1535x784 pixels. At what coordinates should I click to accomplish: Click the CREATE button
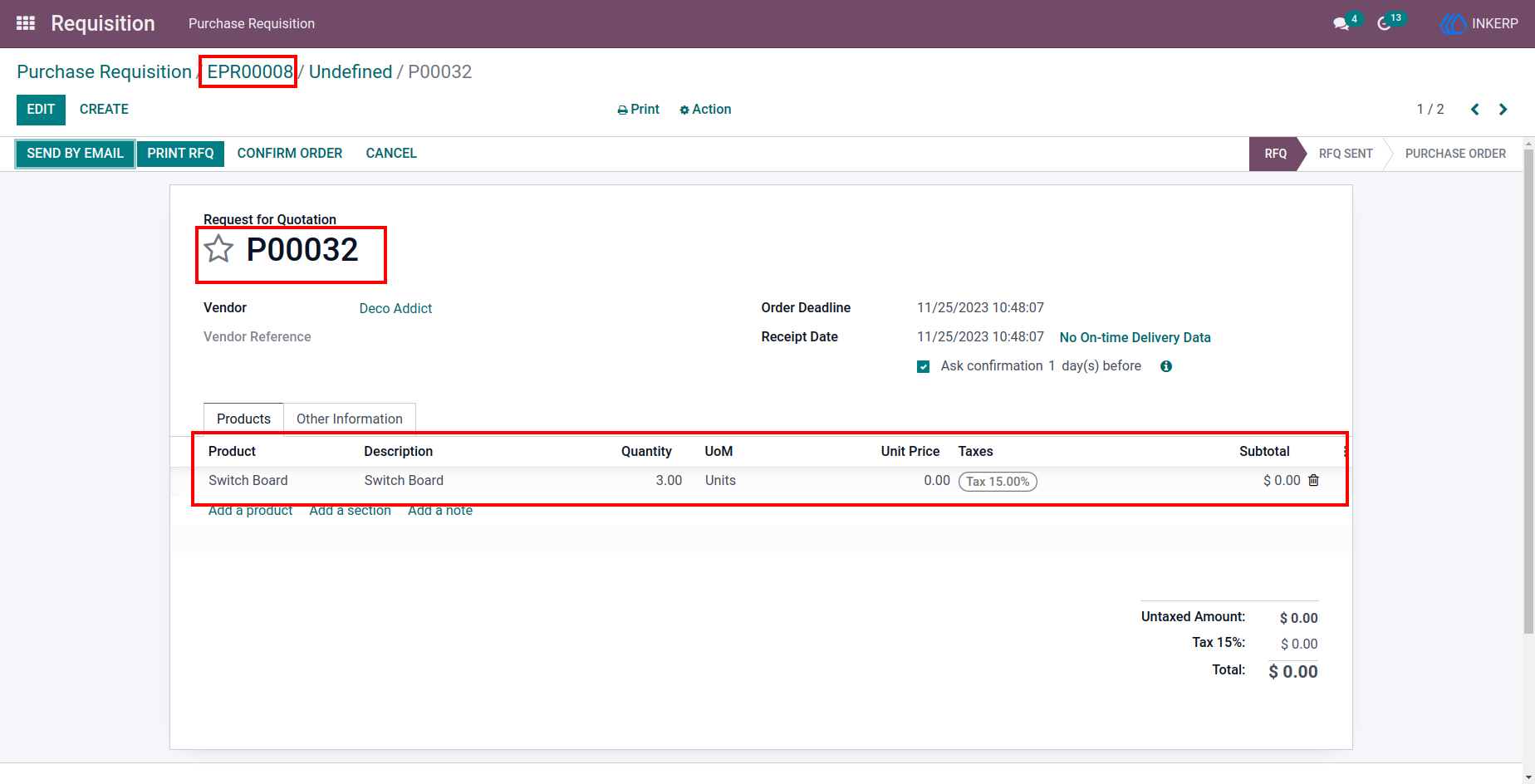pos(104,110)
